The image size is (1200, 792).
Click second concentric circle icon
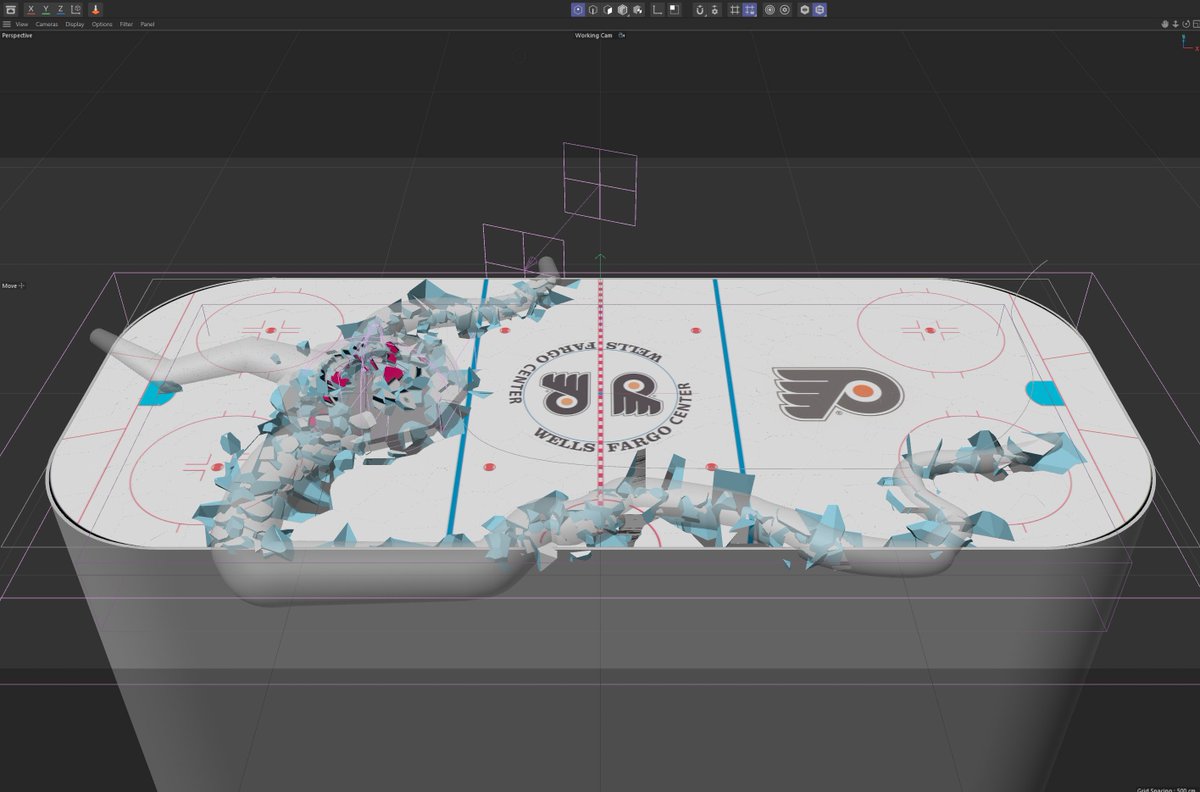point(785,10)
